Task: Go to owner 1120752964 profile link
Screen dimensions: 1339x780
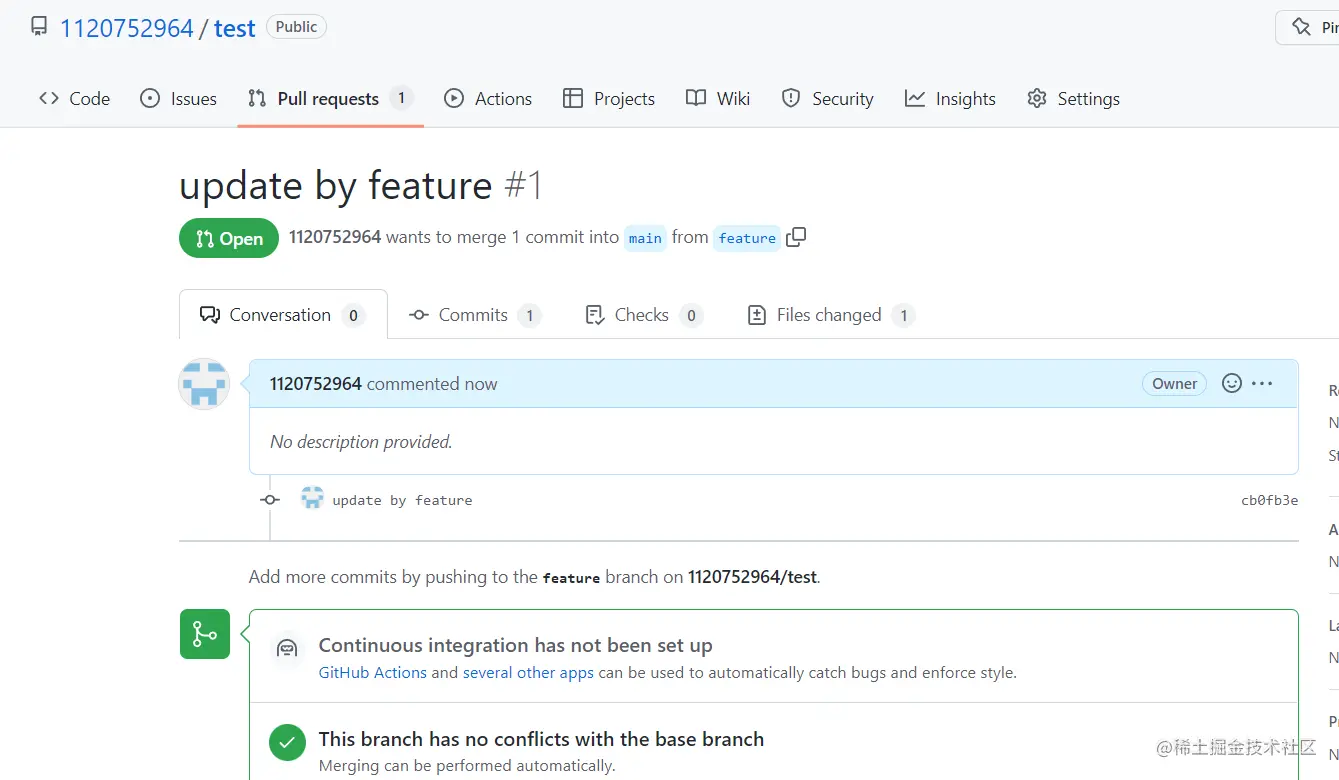Action: click(x=126, y=28)
